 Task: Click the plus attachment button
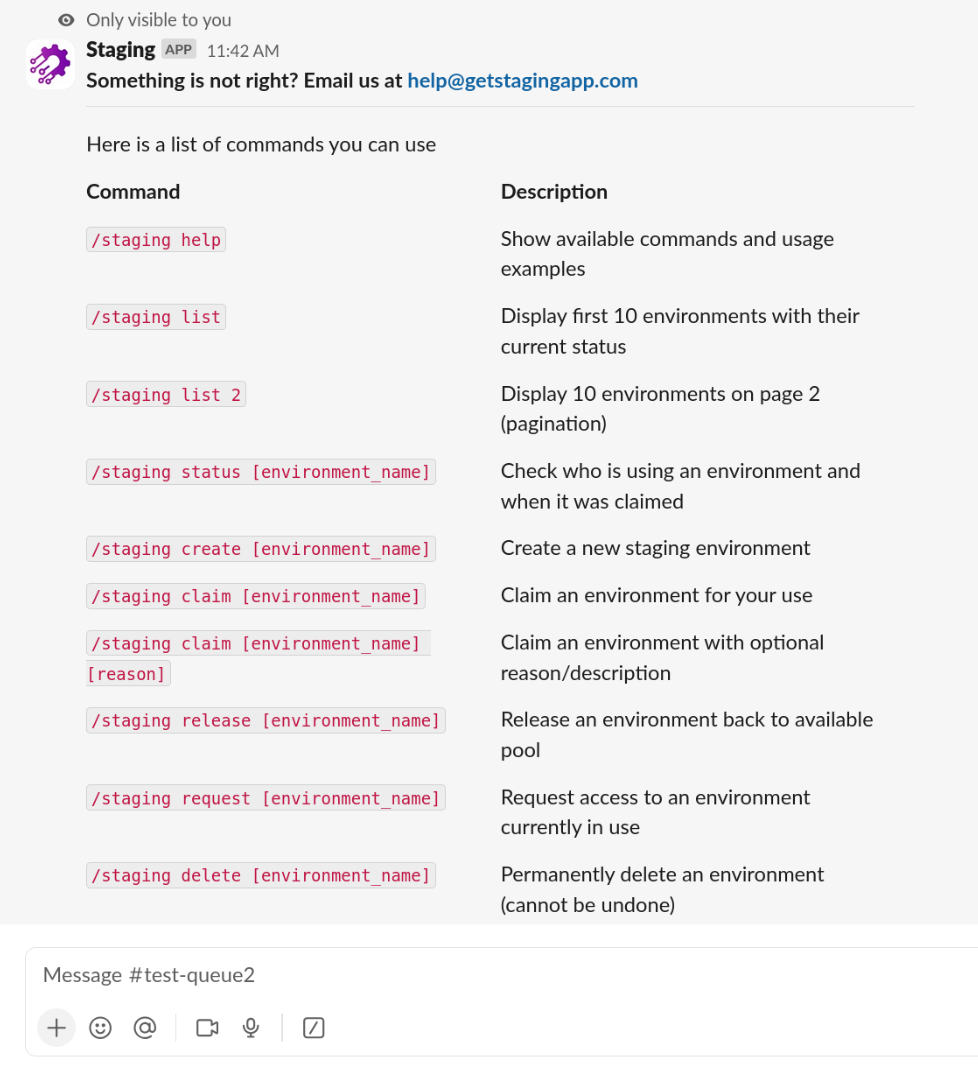coord(56,1027)
